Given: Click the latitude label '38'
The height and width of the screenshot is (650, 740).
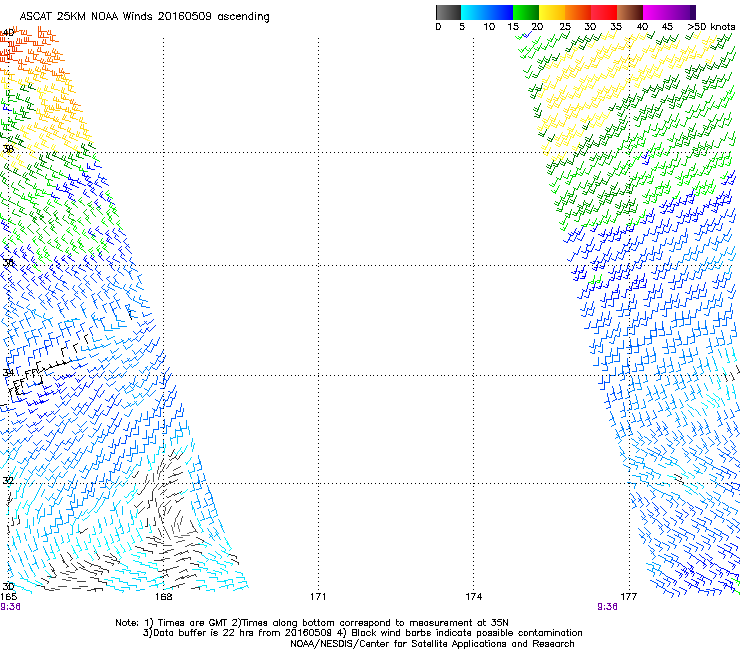Looking at the screenshot, I should [8, 149].
